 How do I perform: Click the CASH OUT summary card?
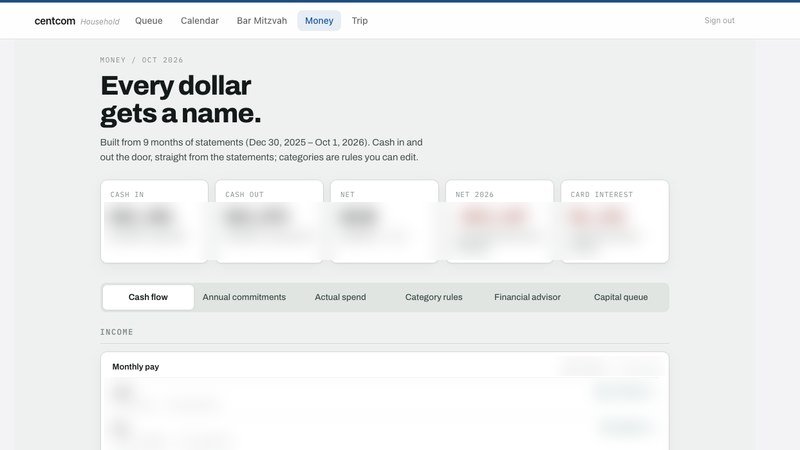[269, 221]
